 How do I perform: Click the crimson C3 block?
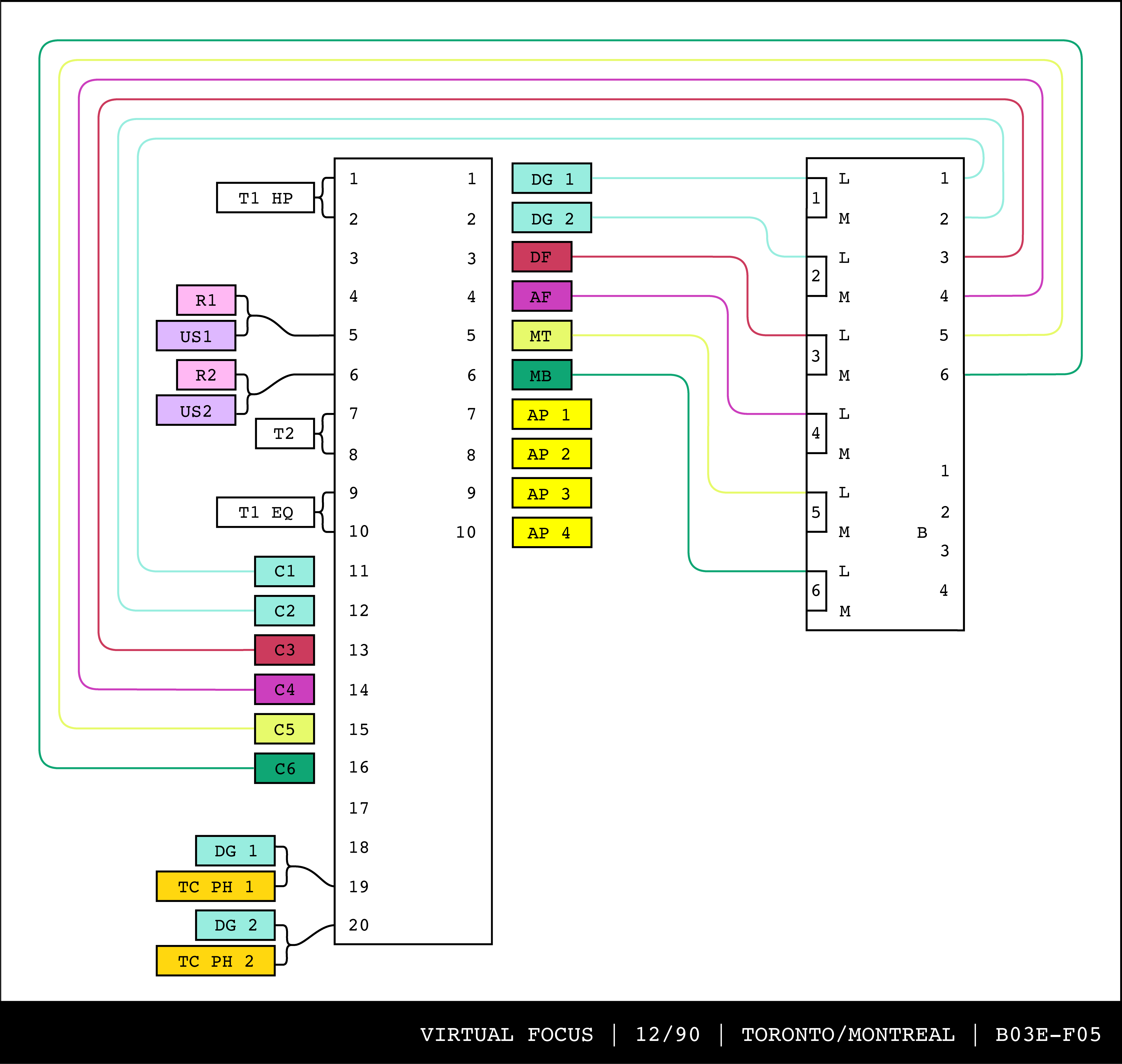pos(284,650)
